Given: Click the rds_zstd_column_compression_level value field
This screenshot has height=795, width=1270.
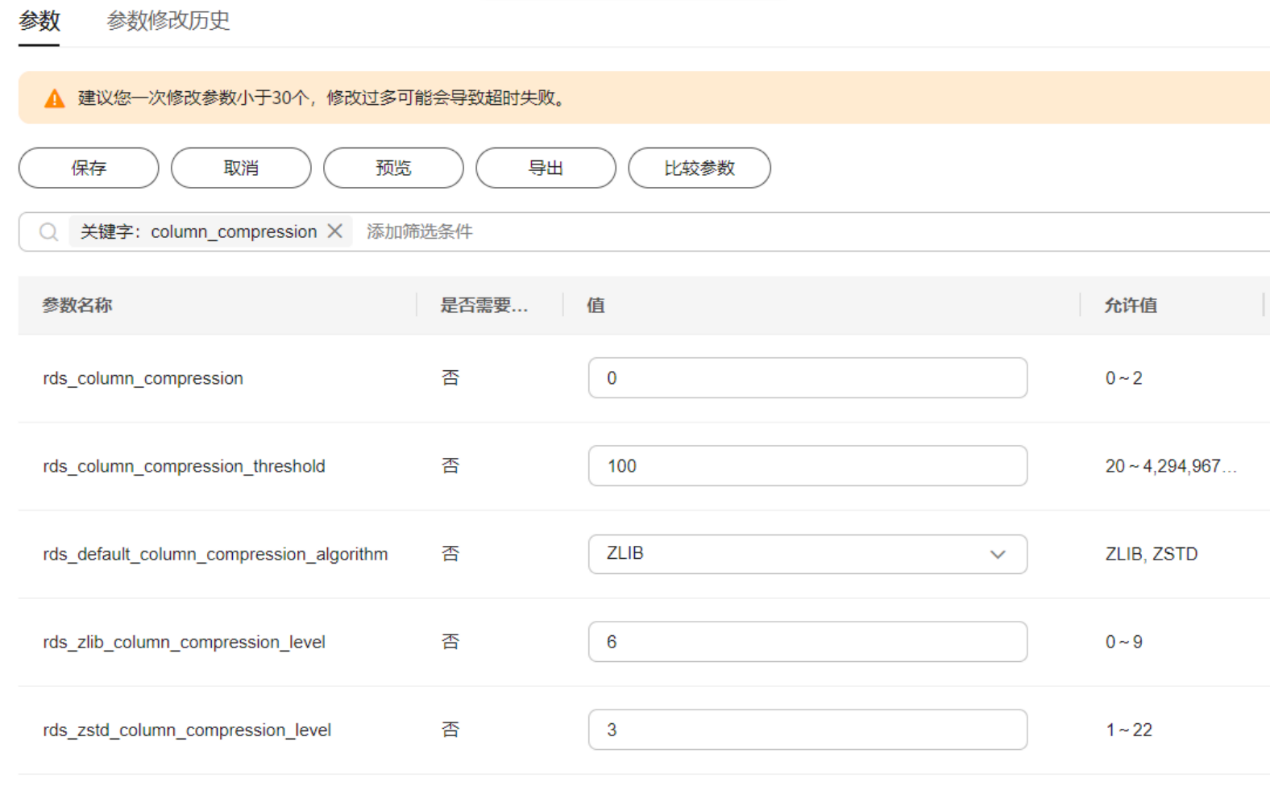Looking at the screenshot, I should 807,730.
